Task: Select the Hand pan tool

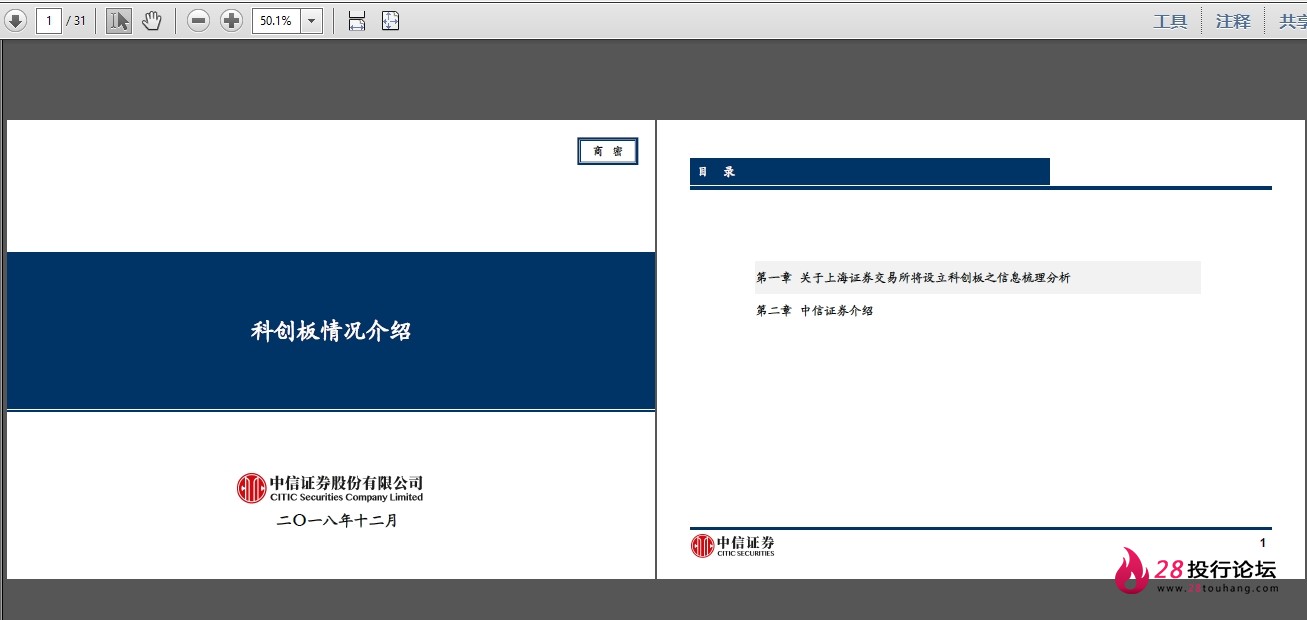Action: [x=151, y=20]
